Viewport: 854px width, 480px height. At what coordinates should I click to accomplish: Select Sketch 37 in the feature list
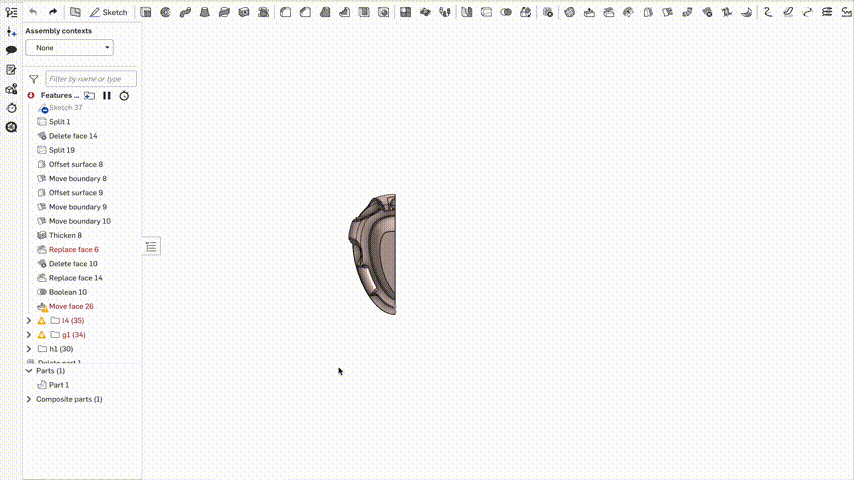coord(65,108)
